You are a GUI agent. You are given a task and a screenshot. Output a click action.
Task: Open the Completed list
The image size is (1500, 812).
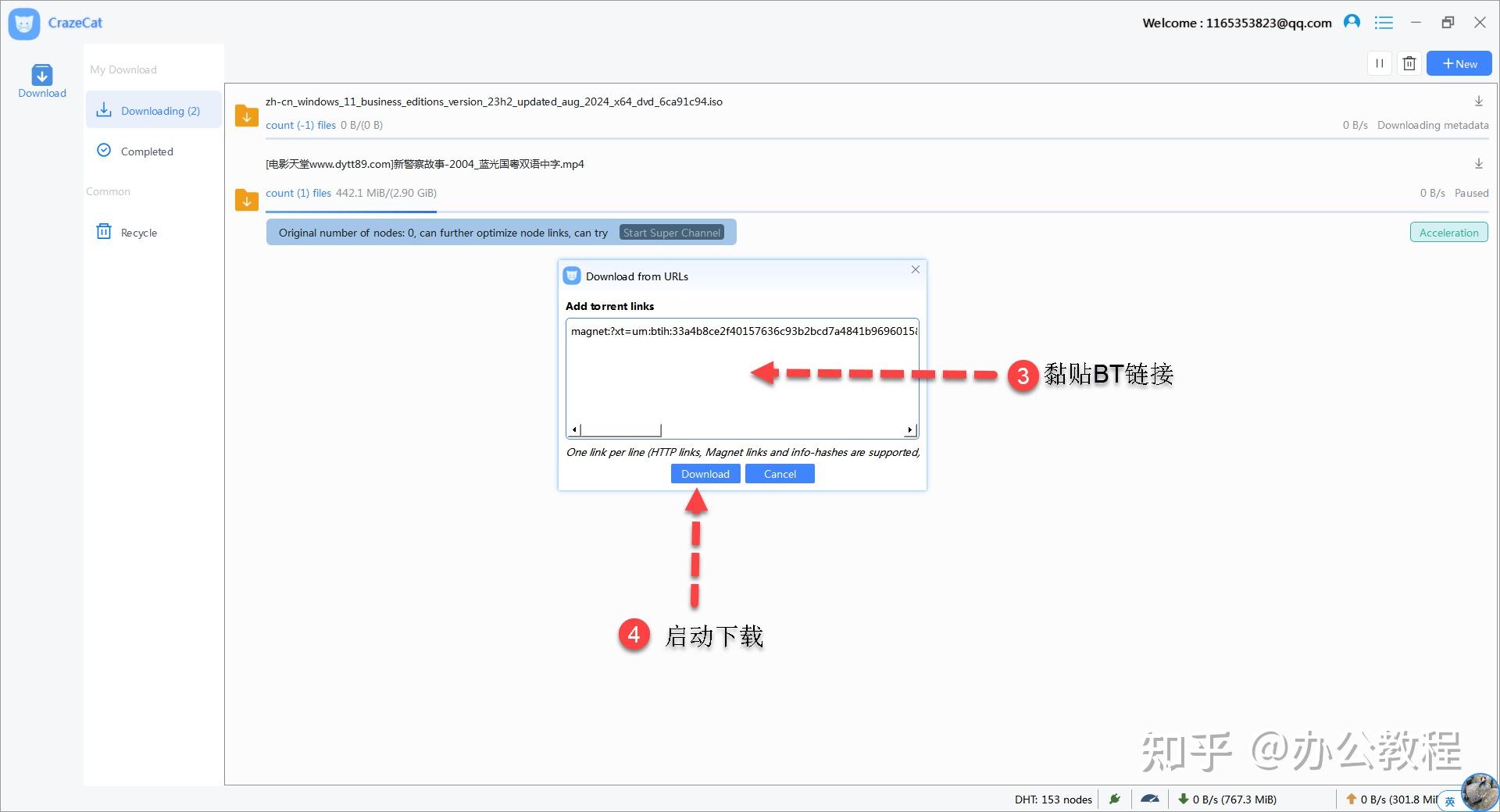tap(146, 151)
